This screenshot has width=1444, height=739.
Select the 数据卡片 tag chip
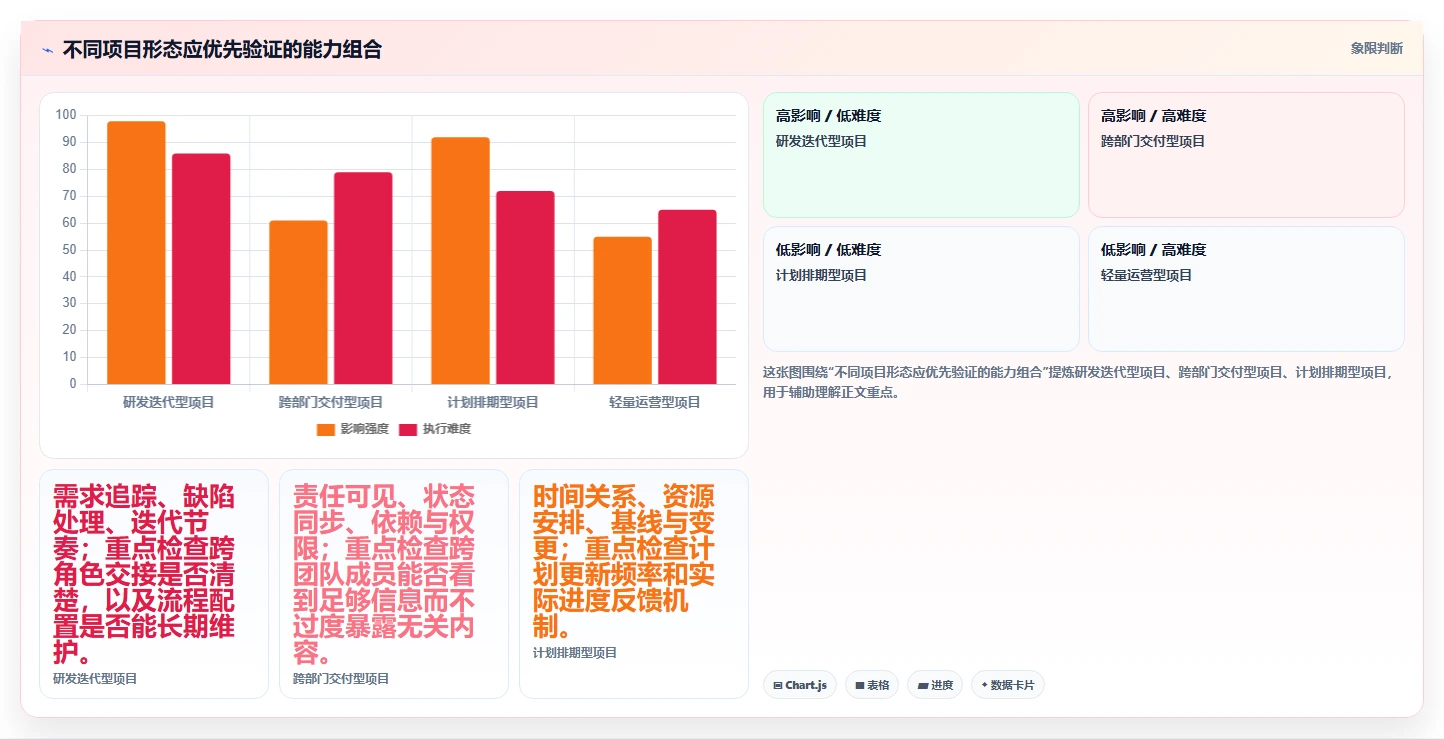pos(1008,685)
